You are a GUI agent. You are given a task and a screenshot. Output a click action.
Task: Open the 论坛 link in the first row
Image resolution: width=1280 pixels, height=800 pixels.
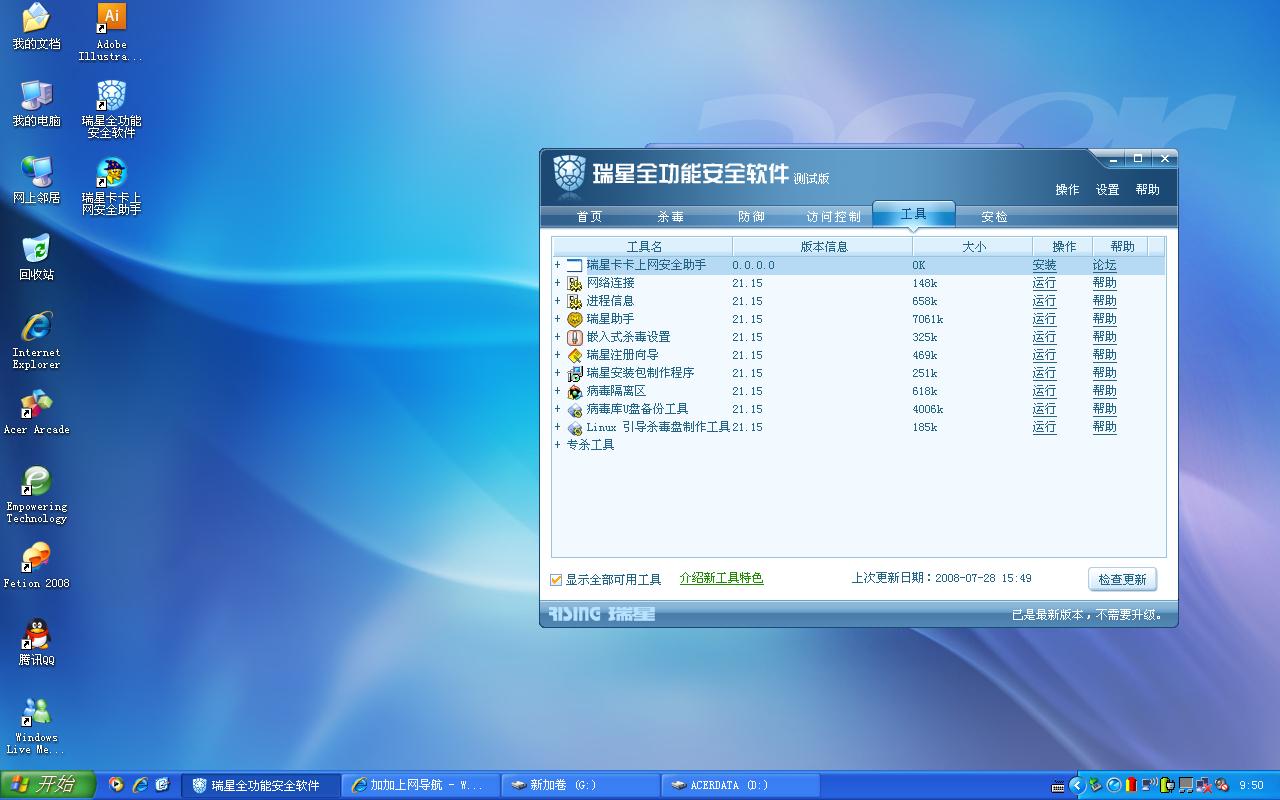[x=1104, y=265]
